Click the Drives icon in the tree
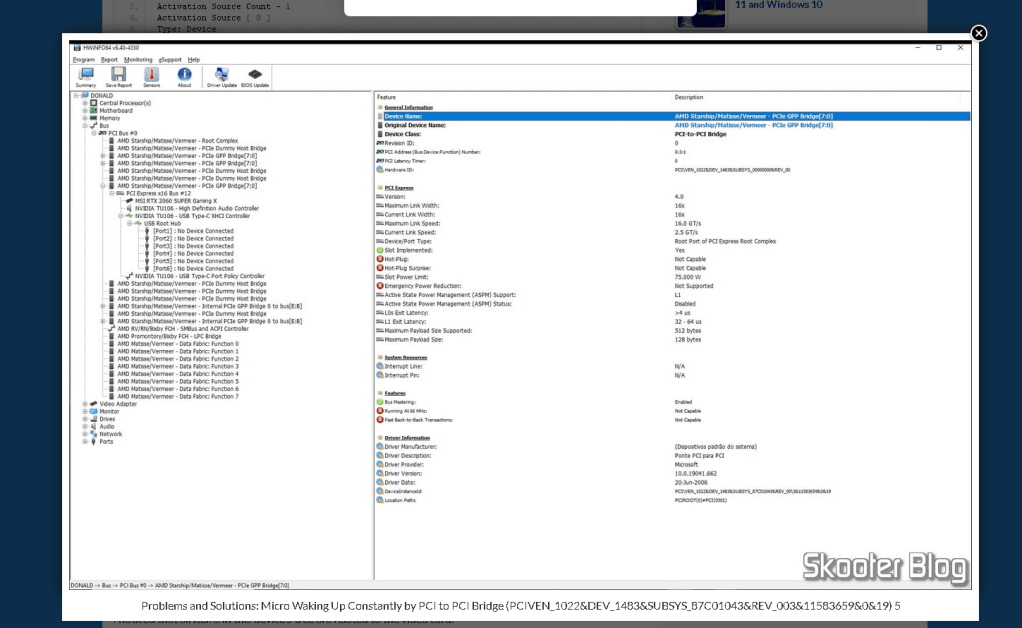The image size is (1022, 628). tap(94, 419)
